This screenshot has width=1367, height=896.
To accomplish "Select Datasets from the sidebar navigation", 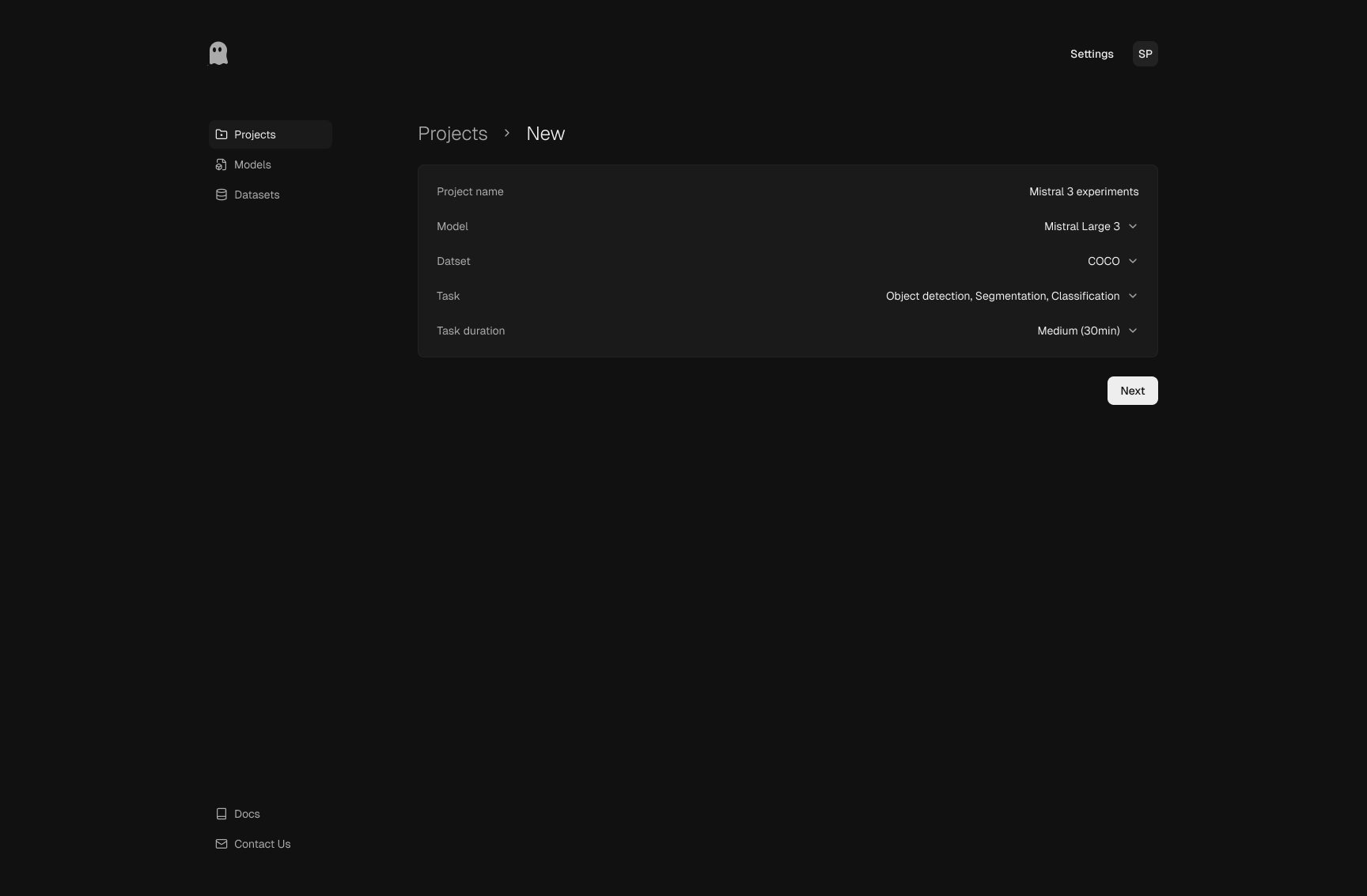I will click(256, 195).
